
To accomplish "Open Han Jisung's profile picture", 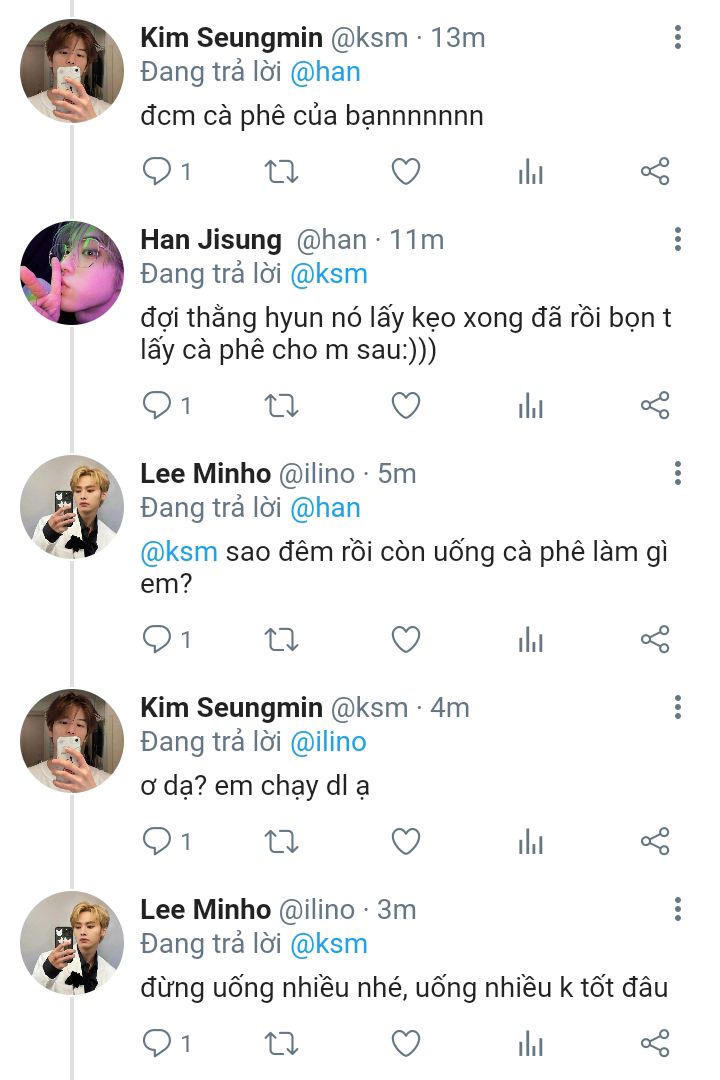I will click(x=72, y=273).
